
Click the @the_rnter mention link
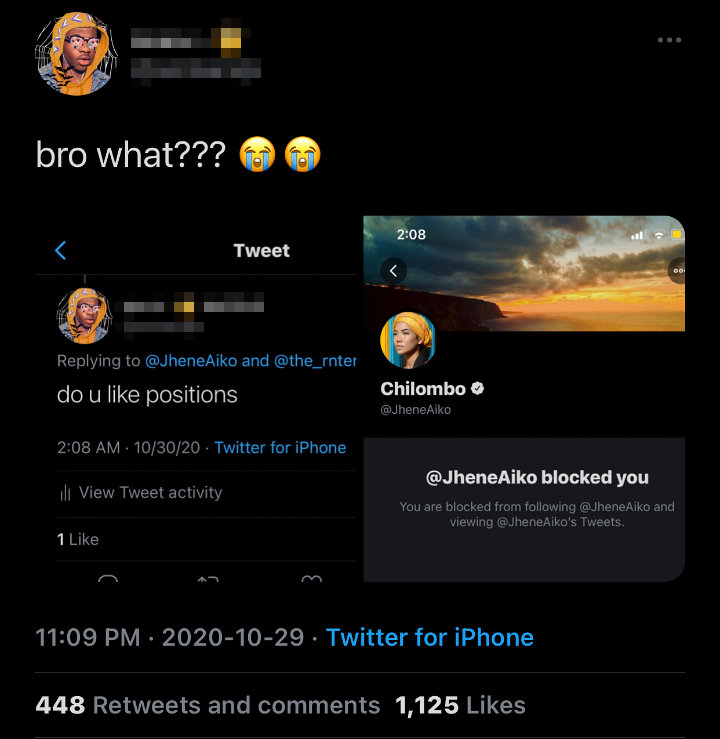tap(315, 360)
